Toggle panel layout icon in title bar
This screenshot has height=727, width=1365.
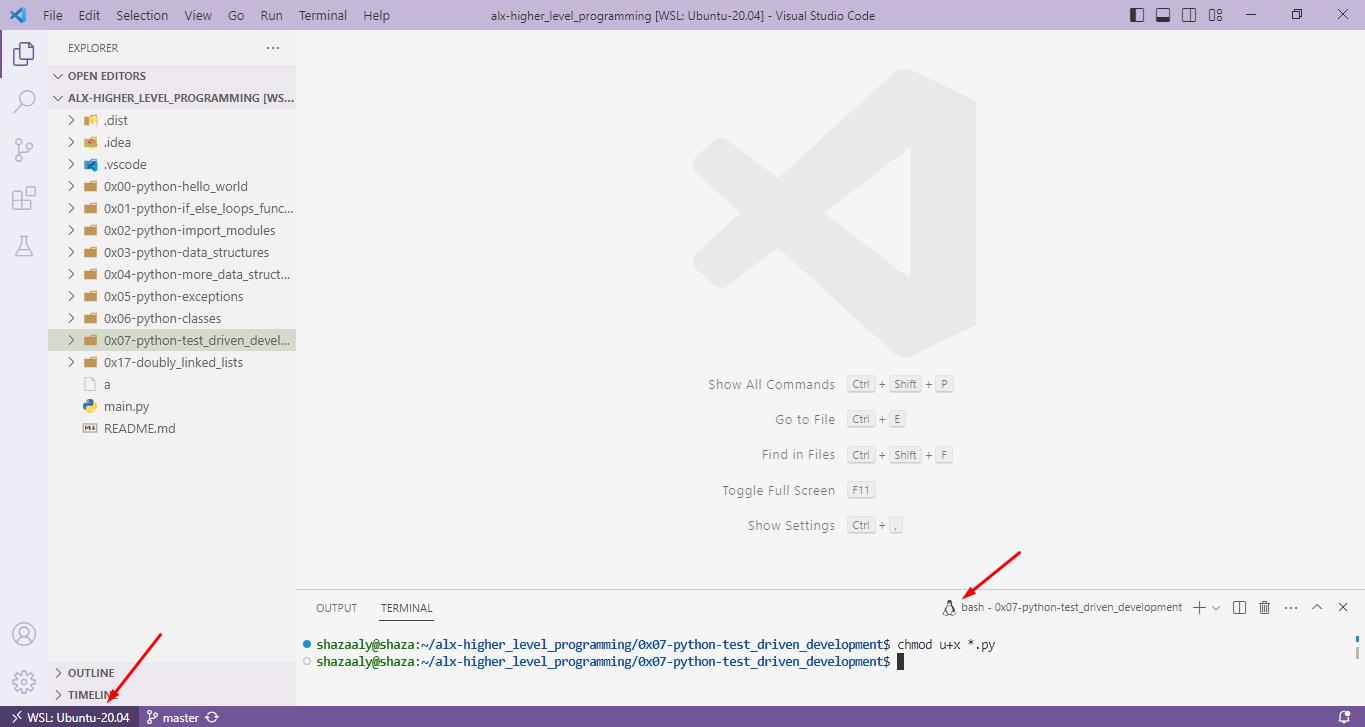pos(1163,15)
